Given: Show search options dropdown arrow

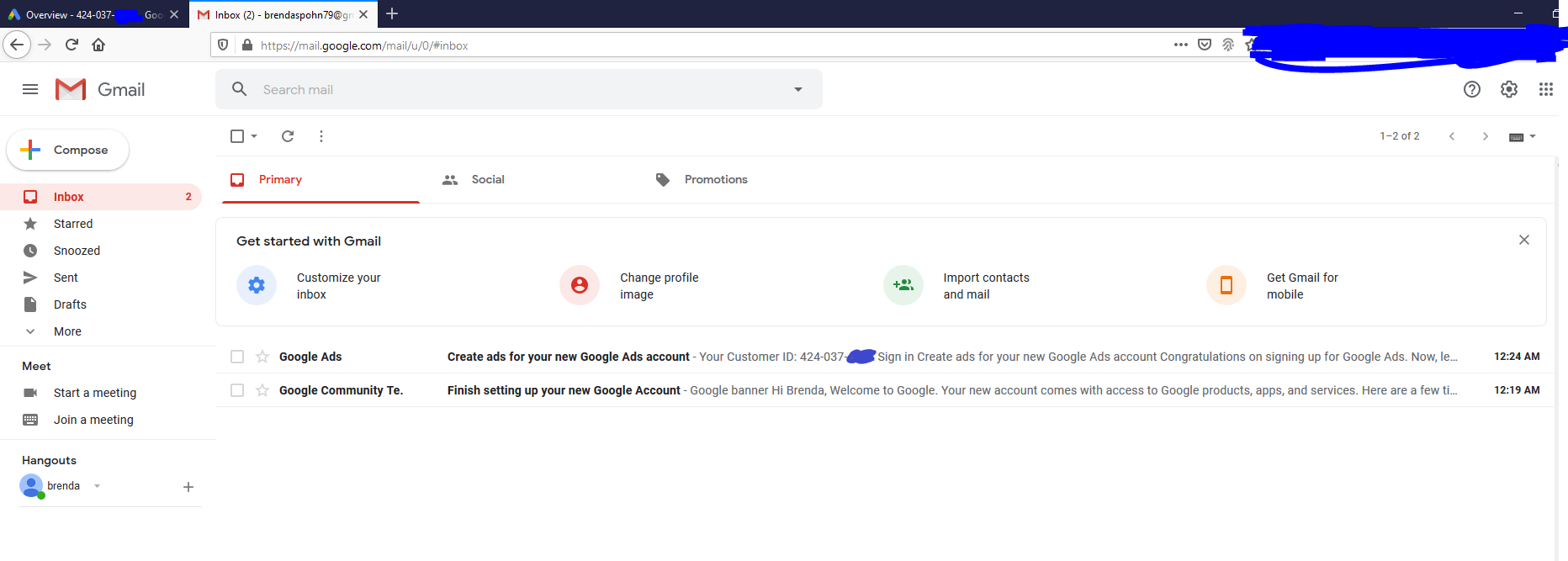Looking at the screenshot, I should pos(798,89).
